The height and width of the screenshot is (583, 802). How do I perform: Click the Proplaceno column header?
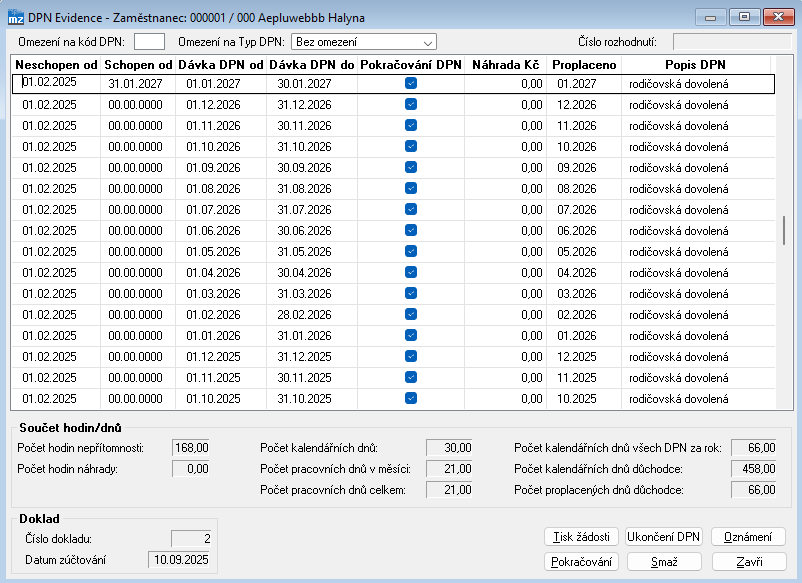tap(583, 64)
